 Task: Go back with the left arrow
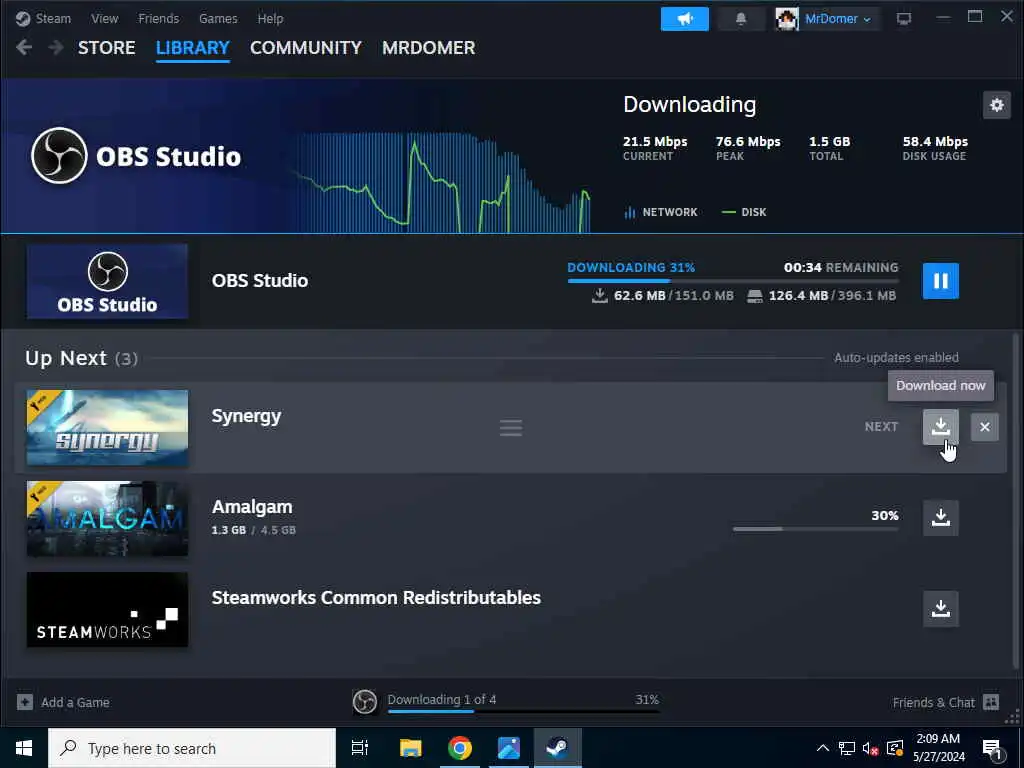tap(24, 47)
